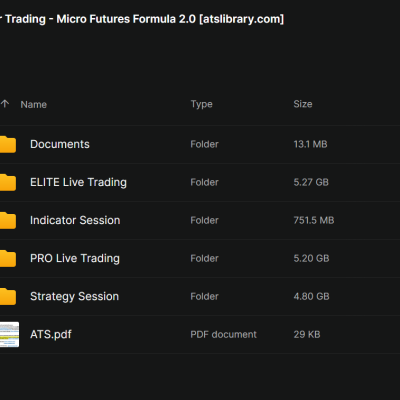This screenshot has width=400, height=400.
Task: Click the 5.27 GB size value
Action: pos(311,182)
